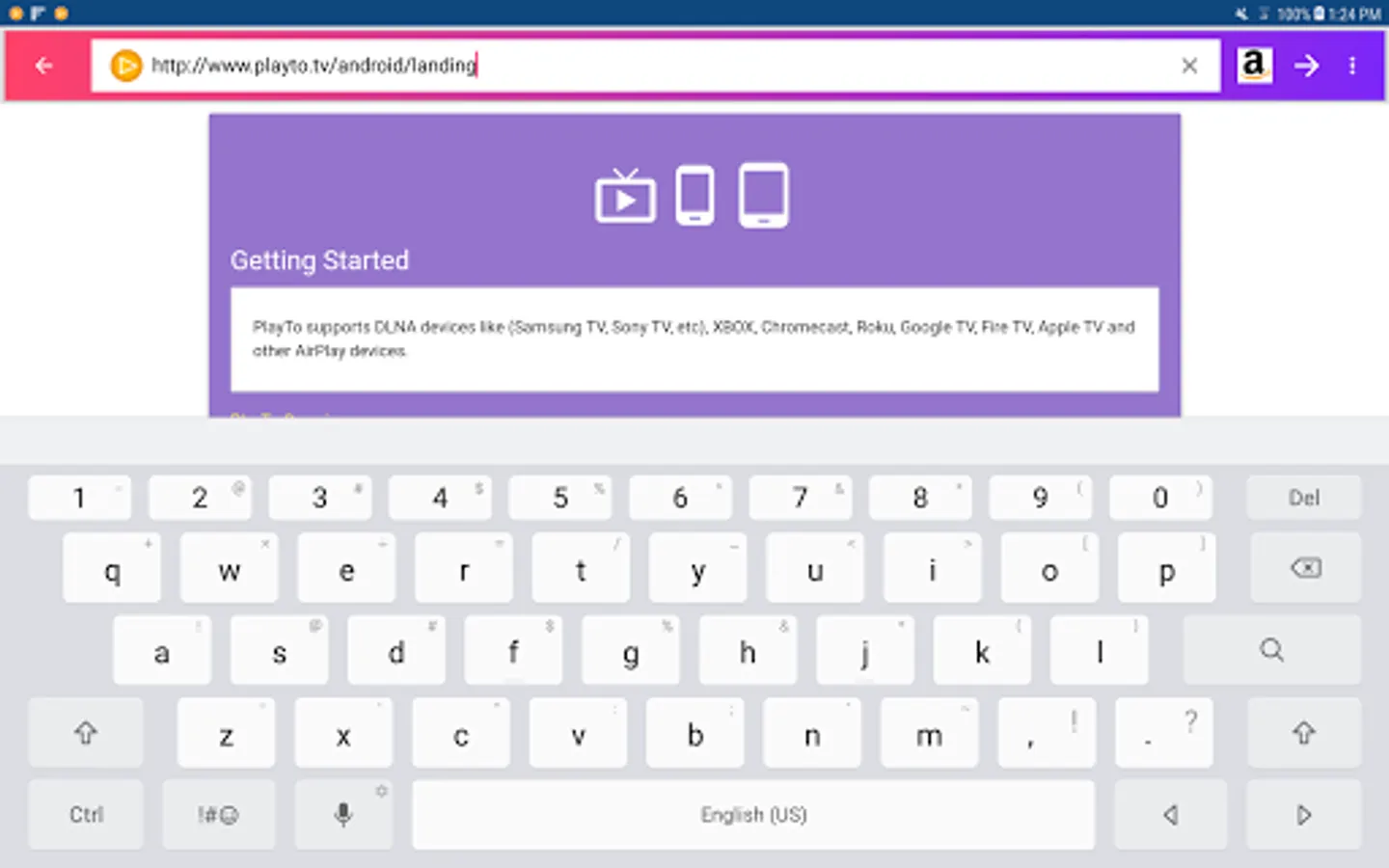Tap the right Shift key
This screenshot has width=1389, height=868.
click(1304, 733)
